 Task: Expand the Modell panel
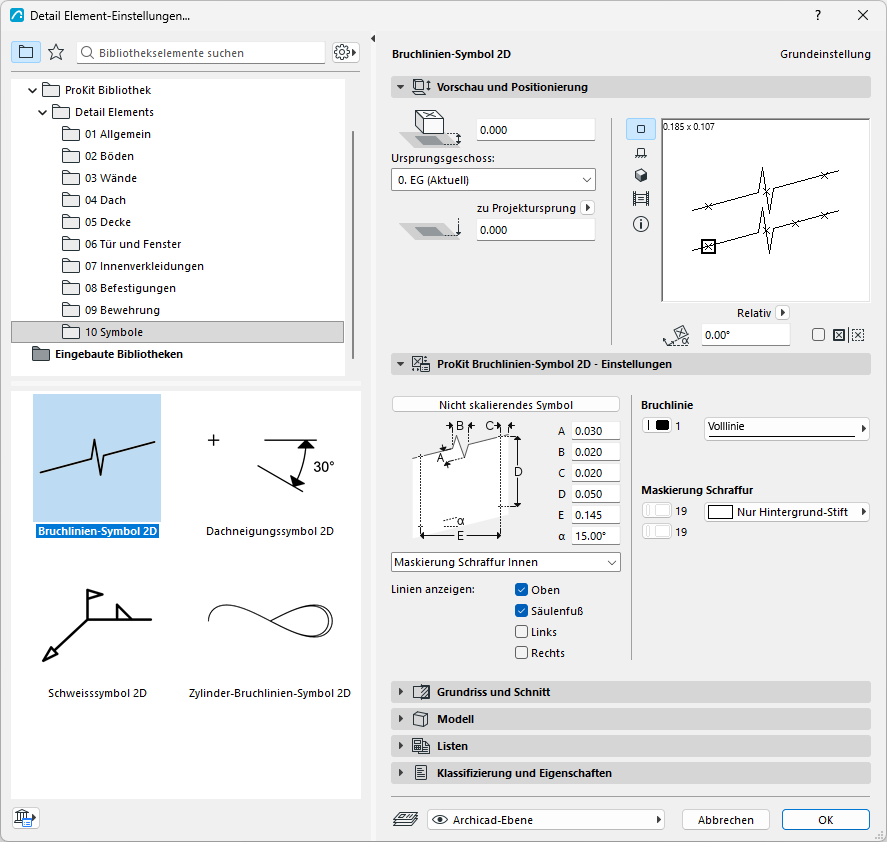coord(631,719)
